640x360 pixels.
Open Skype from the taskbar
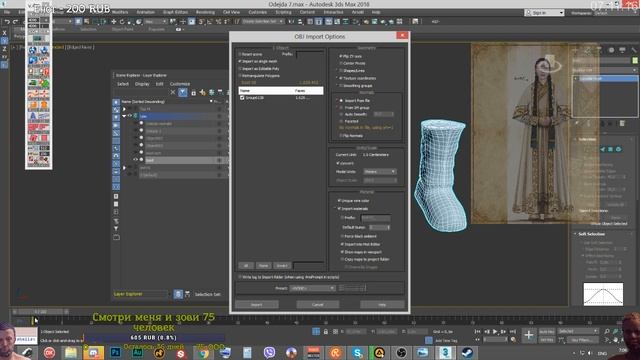click(x=357, y=352)
